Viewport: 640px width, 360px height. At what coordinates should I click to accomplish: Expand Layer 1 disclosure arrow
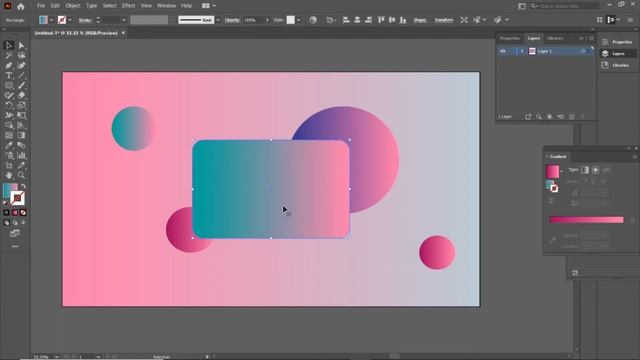[522, 51]
